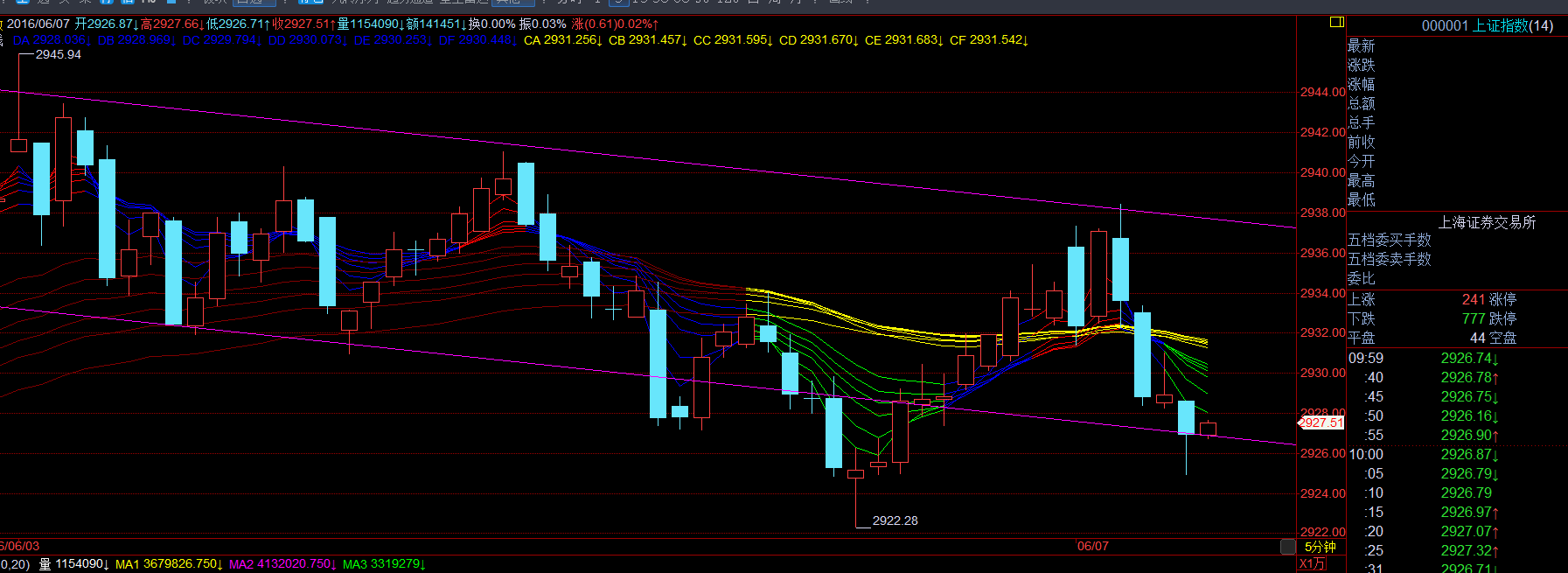1568x573 pixels.
Task: Select the yellow CA indicator value
Action: point(562,40)
